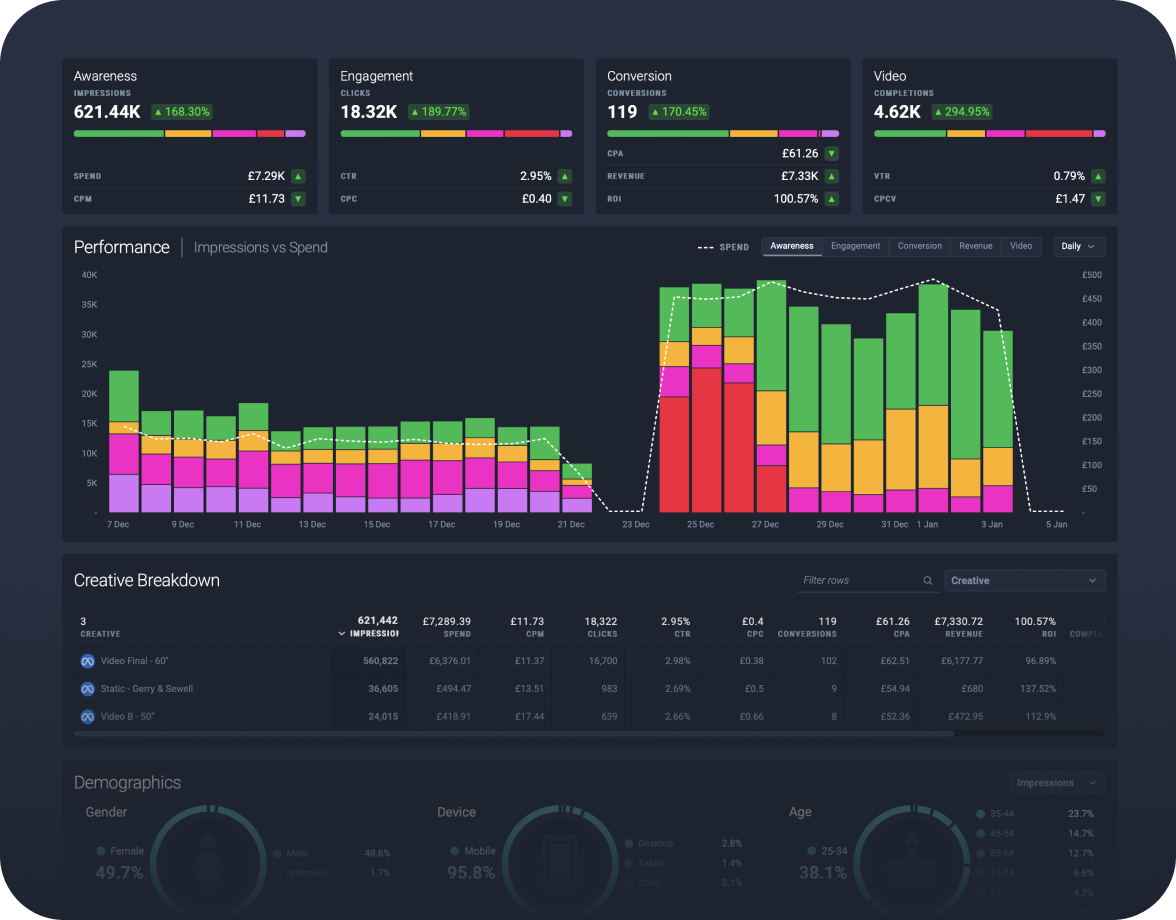This screenshot has width=1176, height=920.
Task: Select the Revenue chart tab
Action: [975, 246]
